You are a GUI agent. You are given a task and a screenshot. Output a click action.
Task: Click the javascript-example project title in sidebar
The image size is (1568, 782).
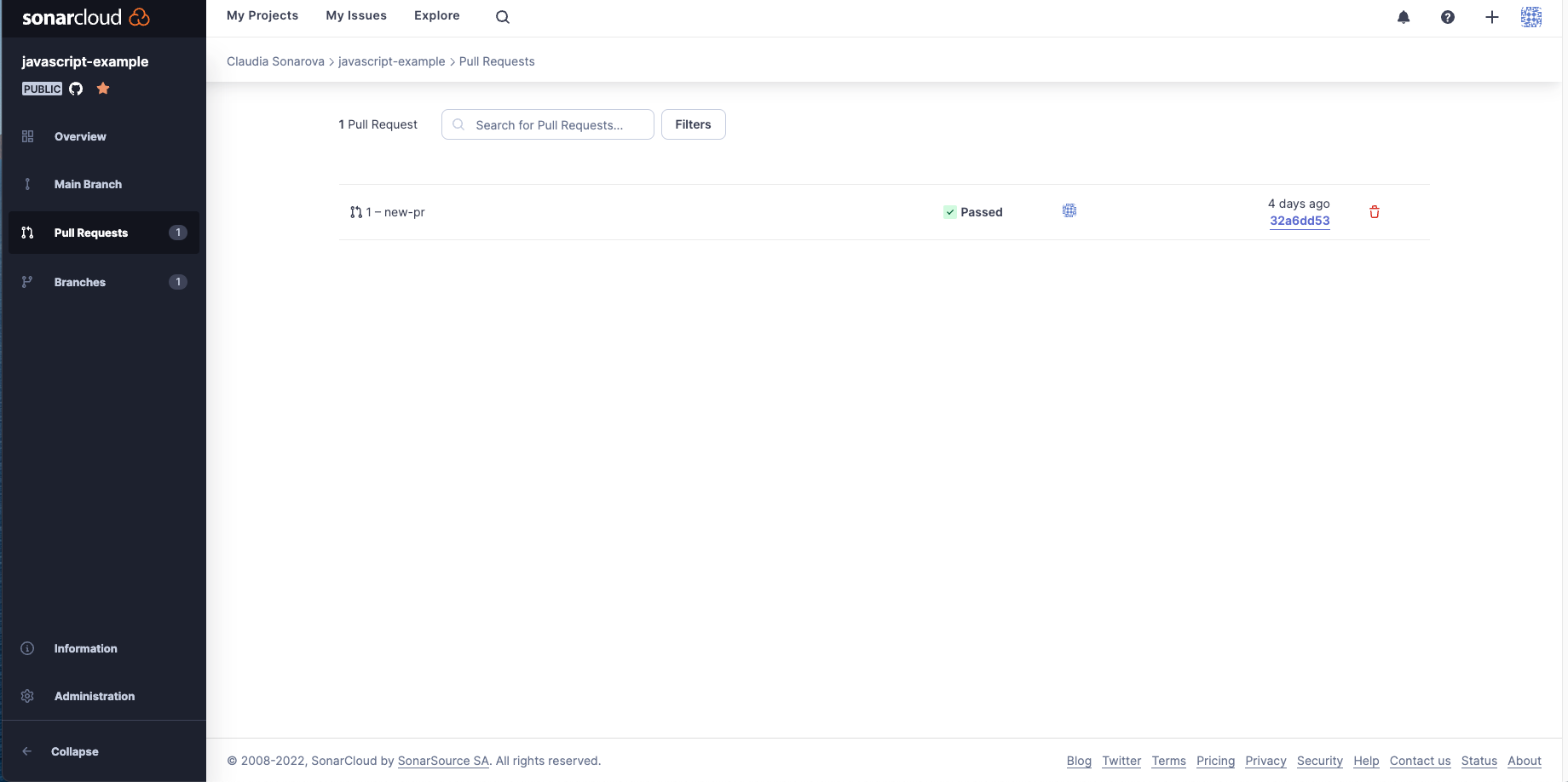pos(85,61)
